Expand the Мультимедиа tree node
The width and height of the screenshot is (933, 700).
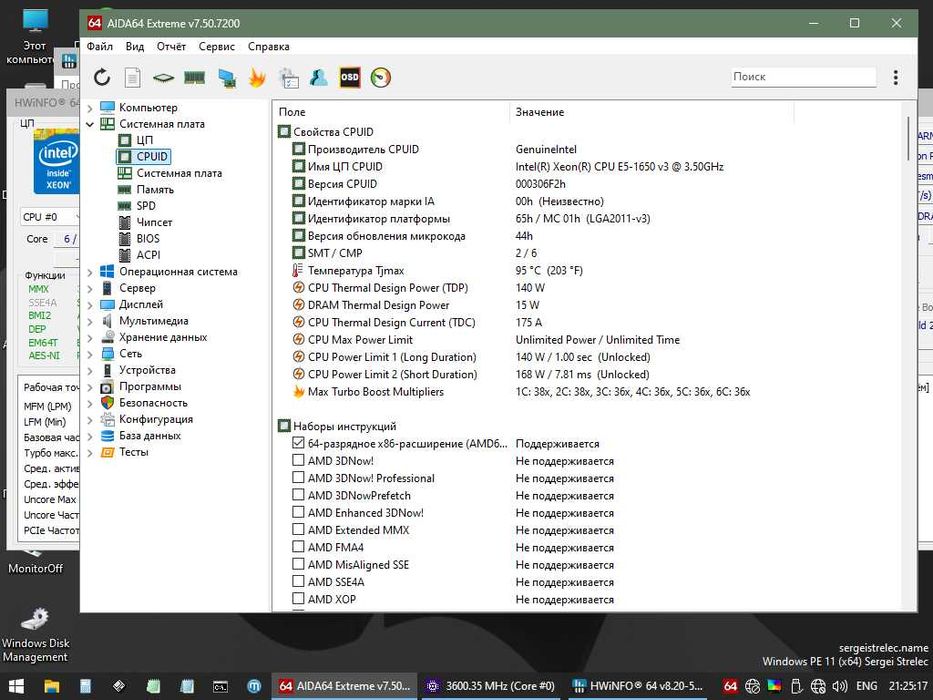click(x=90, y=321)
